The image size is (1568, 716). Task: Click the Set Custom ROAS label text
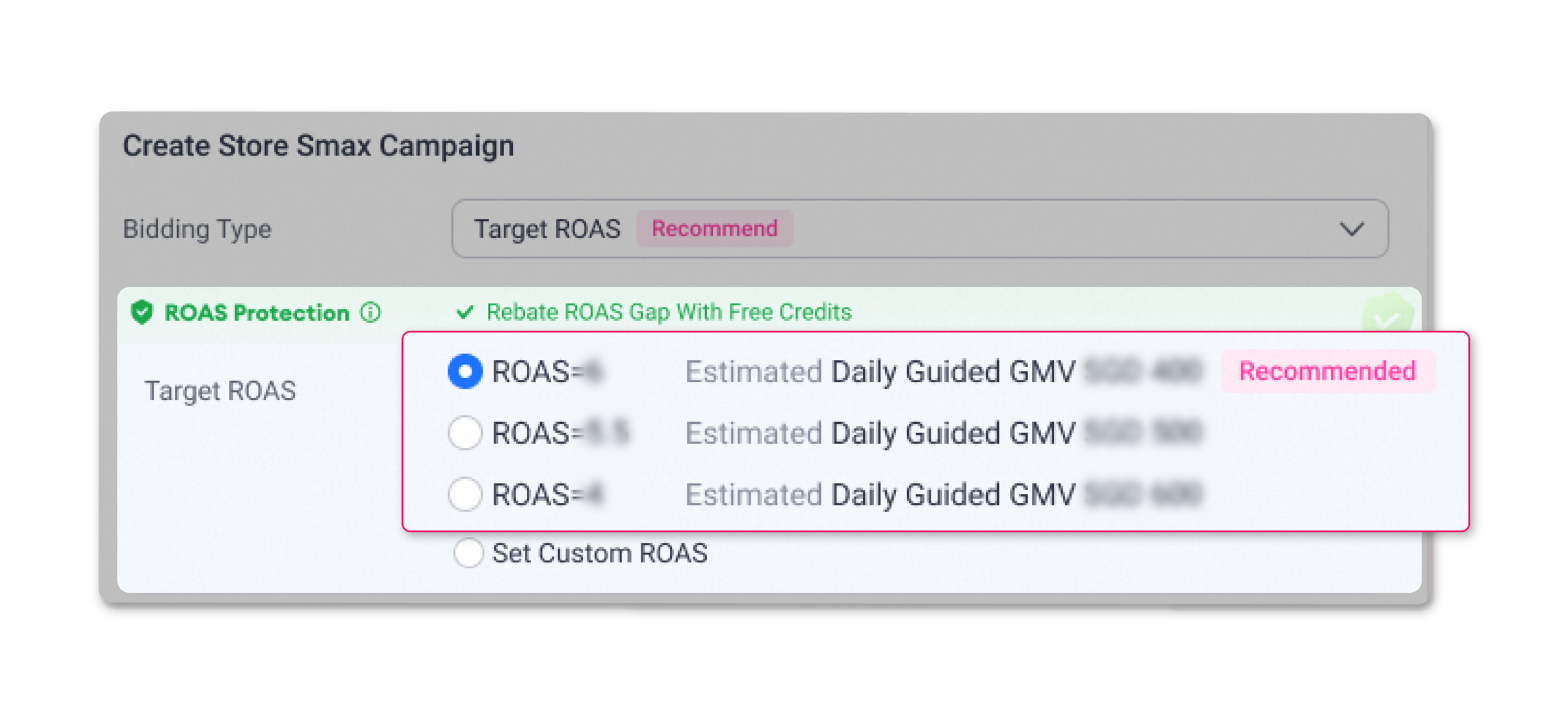(x=600, y=553)
